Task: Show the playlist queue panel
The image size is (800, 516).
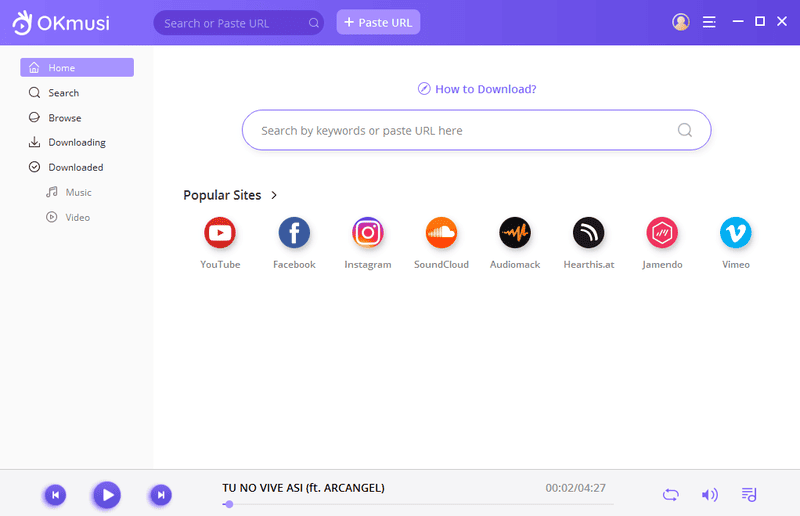Action: point(750,494)
